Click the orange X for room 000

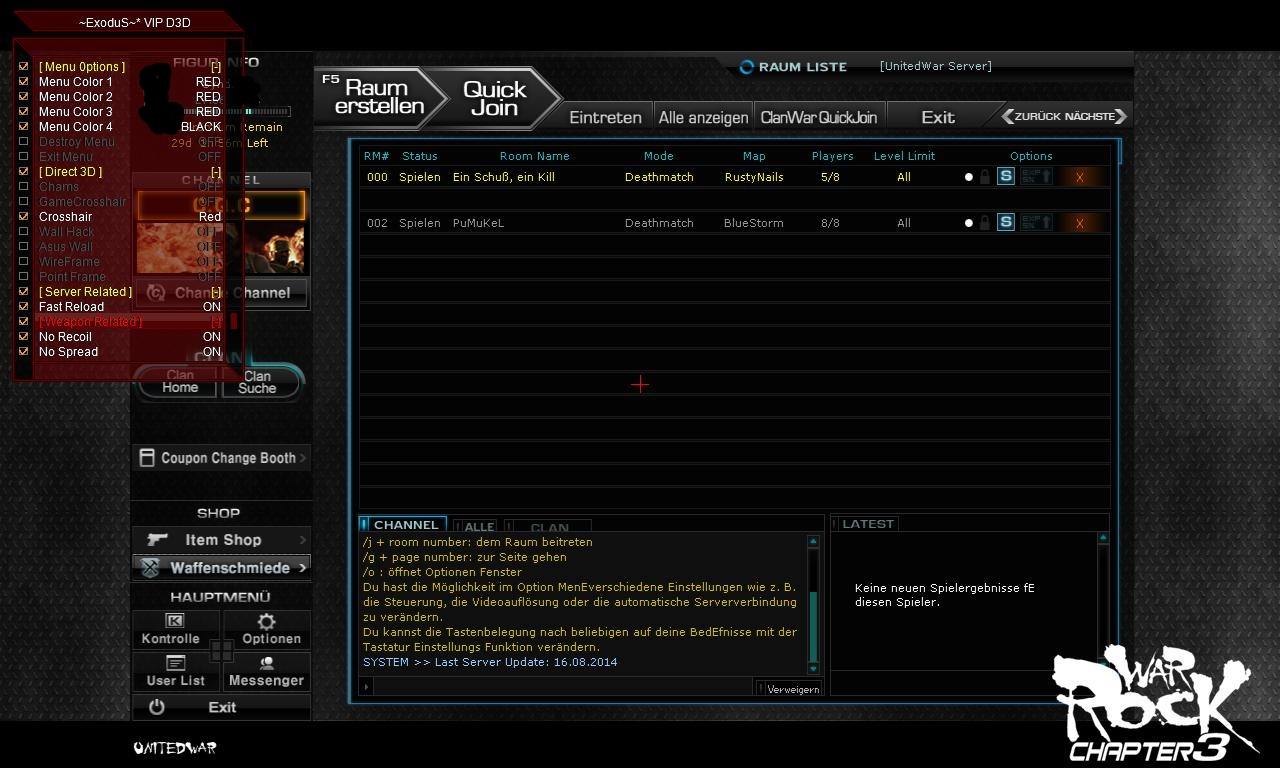pyautogui.click(x=1079, y=177)
